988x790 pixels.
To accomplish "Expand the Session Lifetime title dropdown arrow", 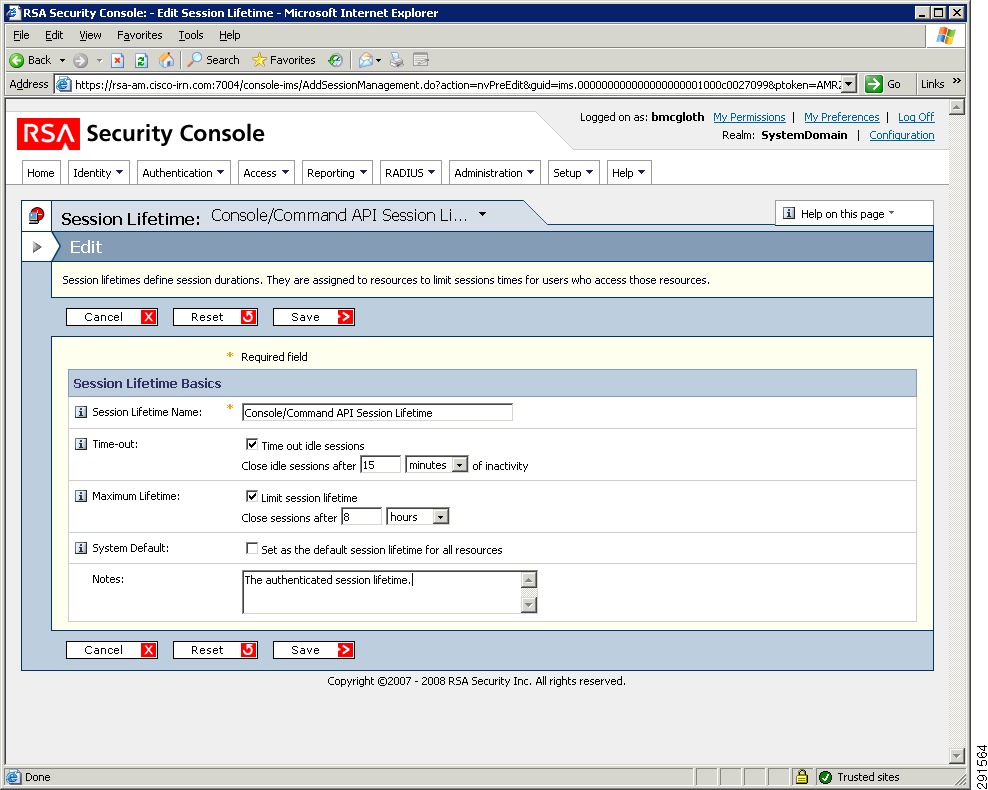I will [482, 214].
